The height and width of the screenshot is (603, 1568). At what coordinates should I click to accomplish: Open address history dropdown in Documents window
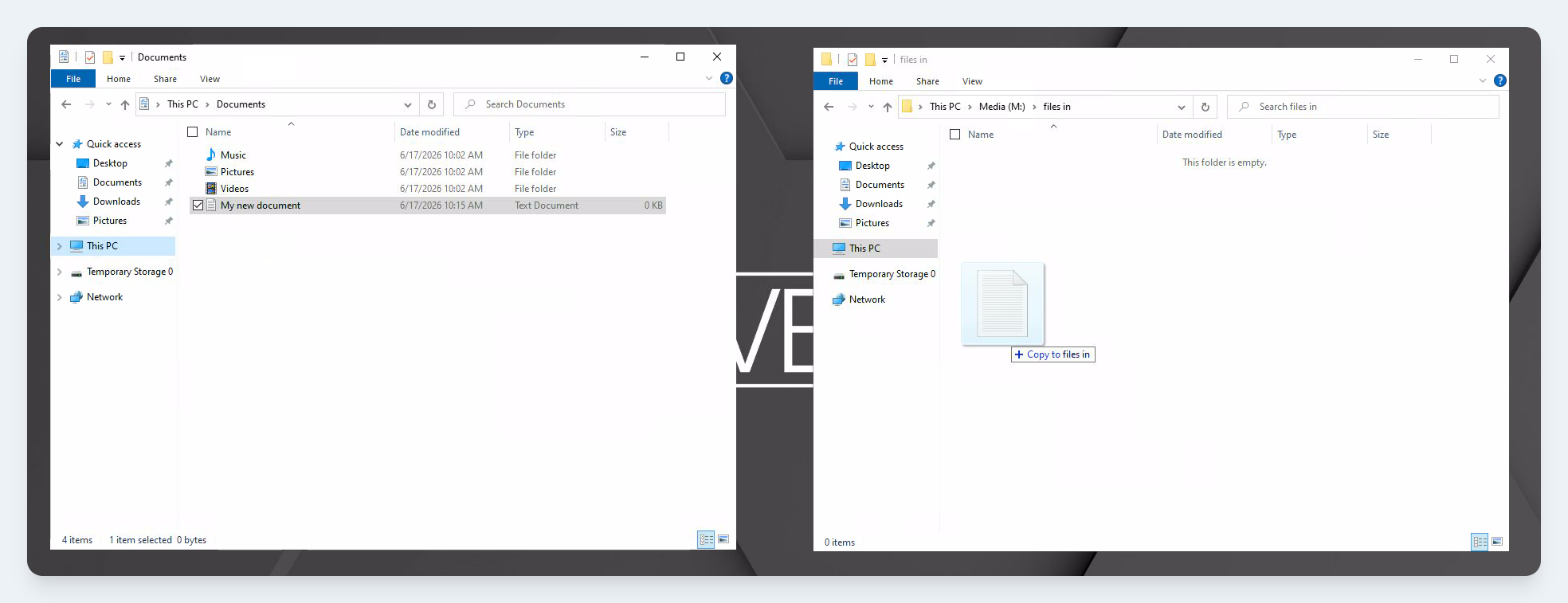point(408,104)
